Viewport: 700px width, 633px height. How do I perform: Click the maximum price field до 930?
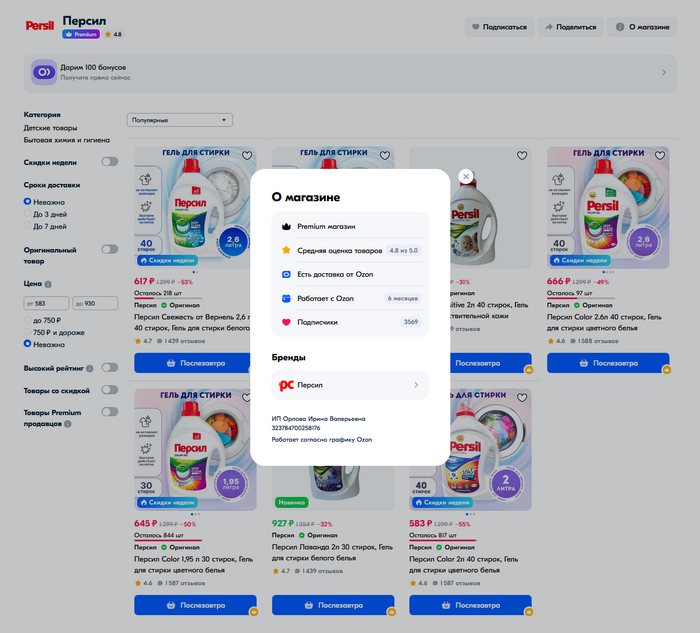(95, 303)
